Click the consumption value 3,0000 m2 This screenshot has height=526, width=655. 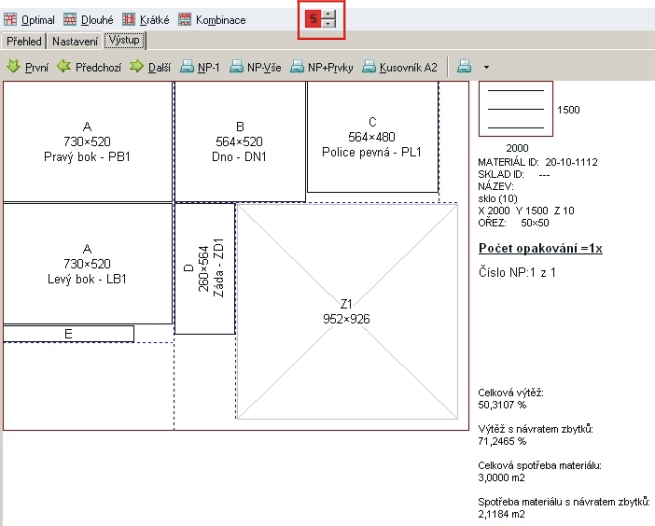[501, 478]
